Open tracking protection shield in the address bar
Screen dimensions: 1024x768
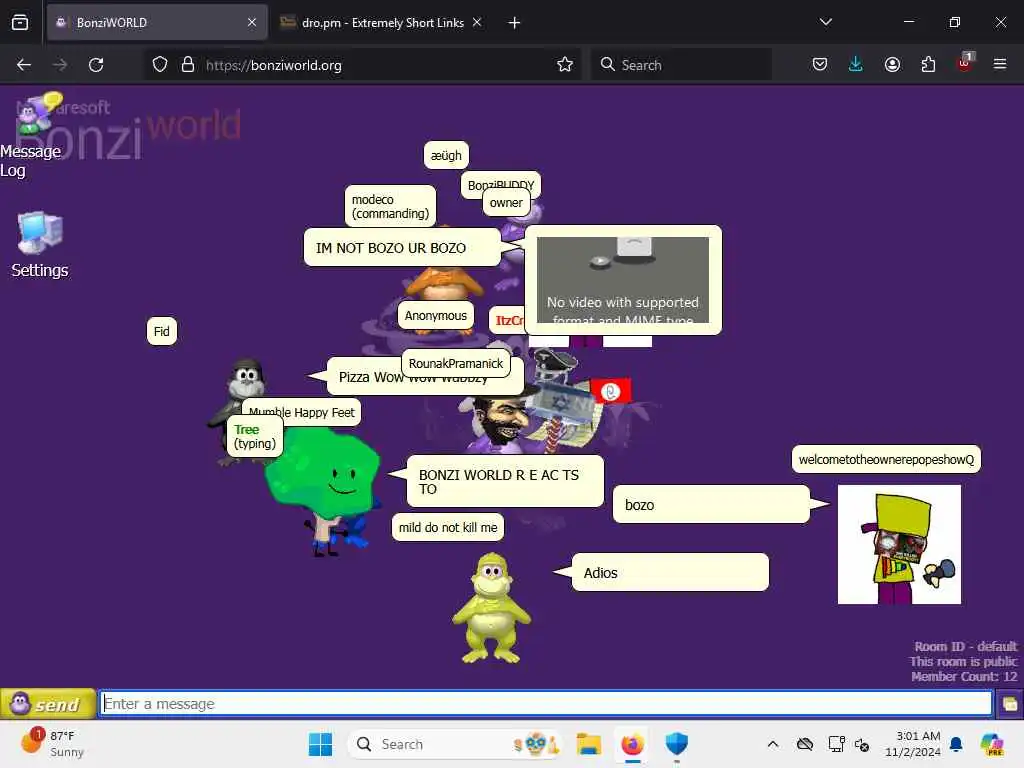click(160, 65)
